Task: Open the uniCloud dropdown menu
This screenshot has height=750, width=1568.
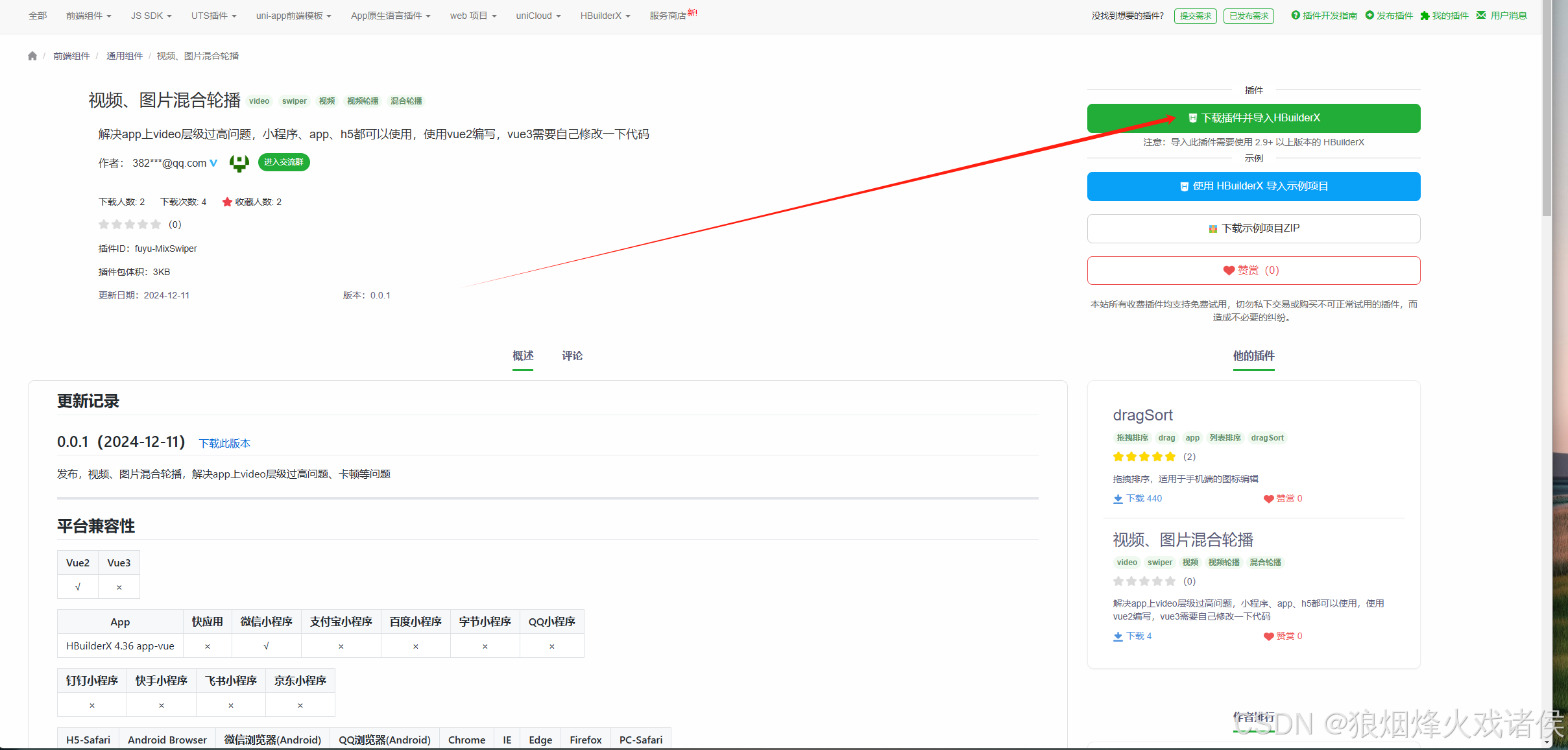Action: pyautogui.click(x=538, y=16)
